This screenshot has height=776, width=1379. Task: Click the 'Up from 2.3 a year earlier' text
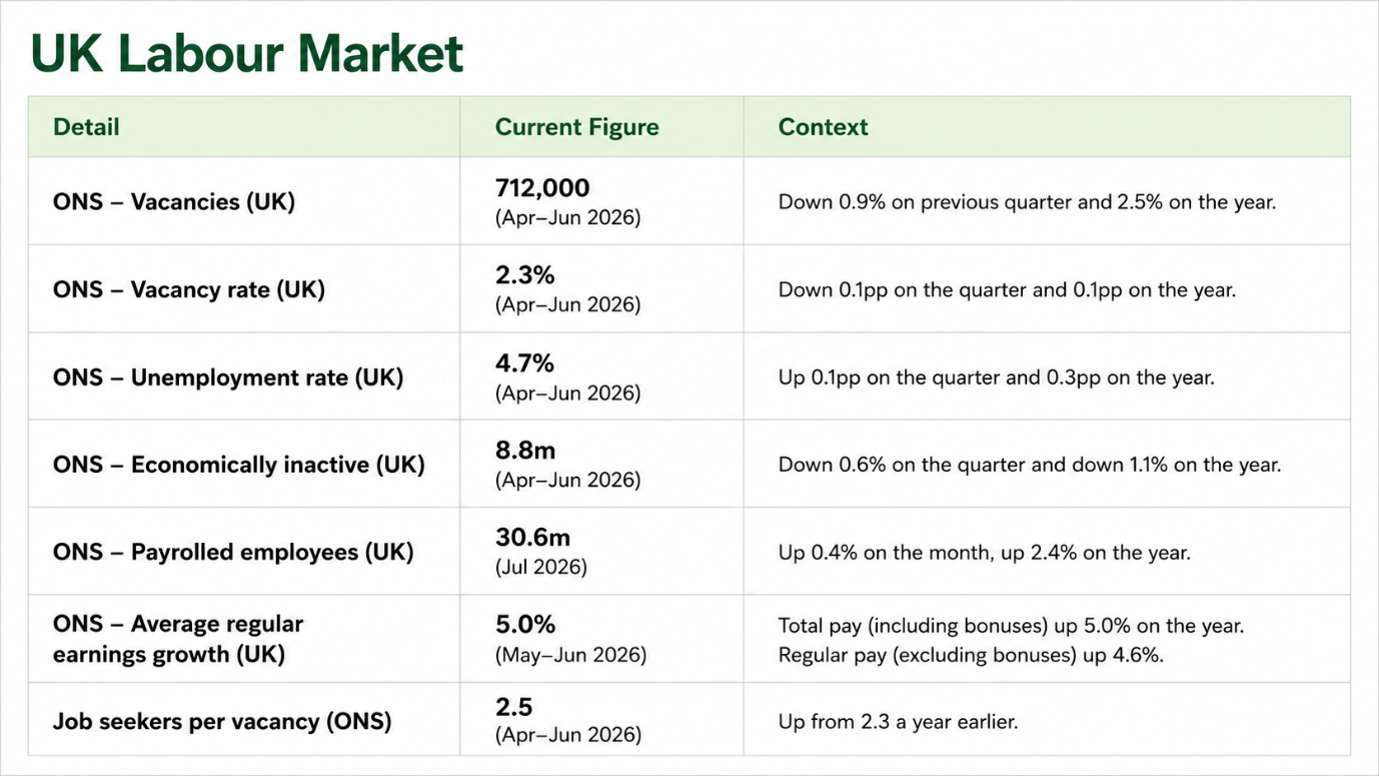(898, 721)
